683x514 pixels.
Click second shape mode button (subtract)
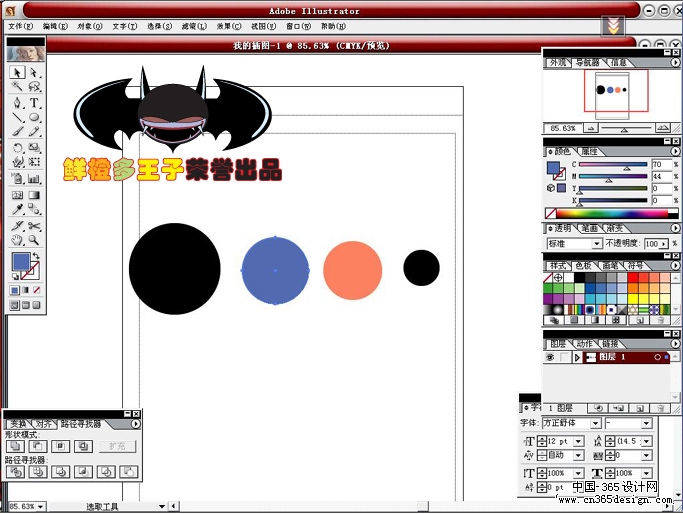coord(38,446)
